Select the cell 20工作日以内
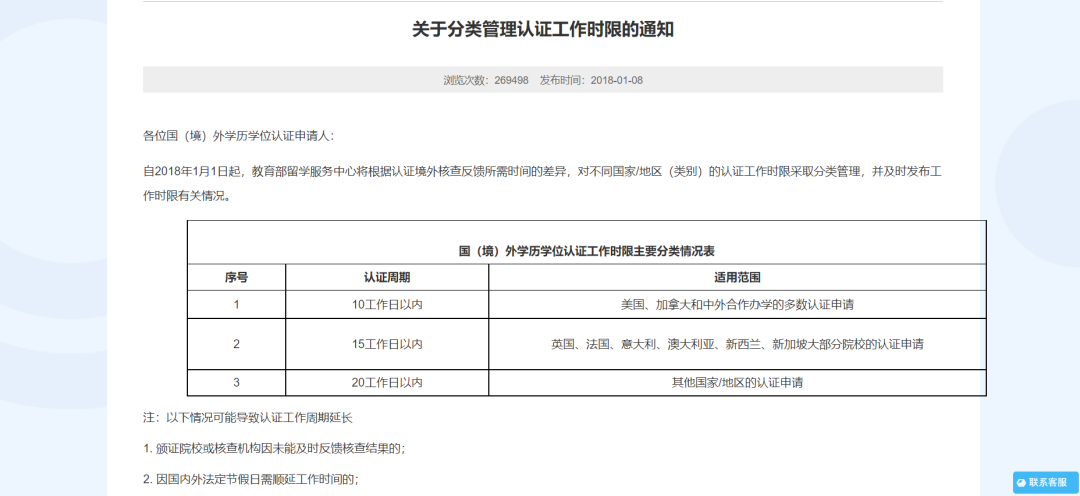The height and width of the screenshot is (496, 1080). (x=387, y=383)
